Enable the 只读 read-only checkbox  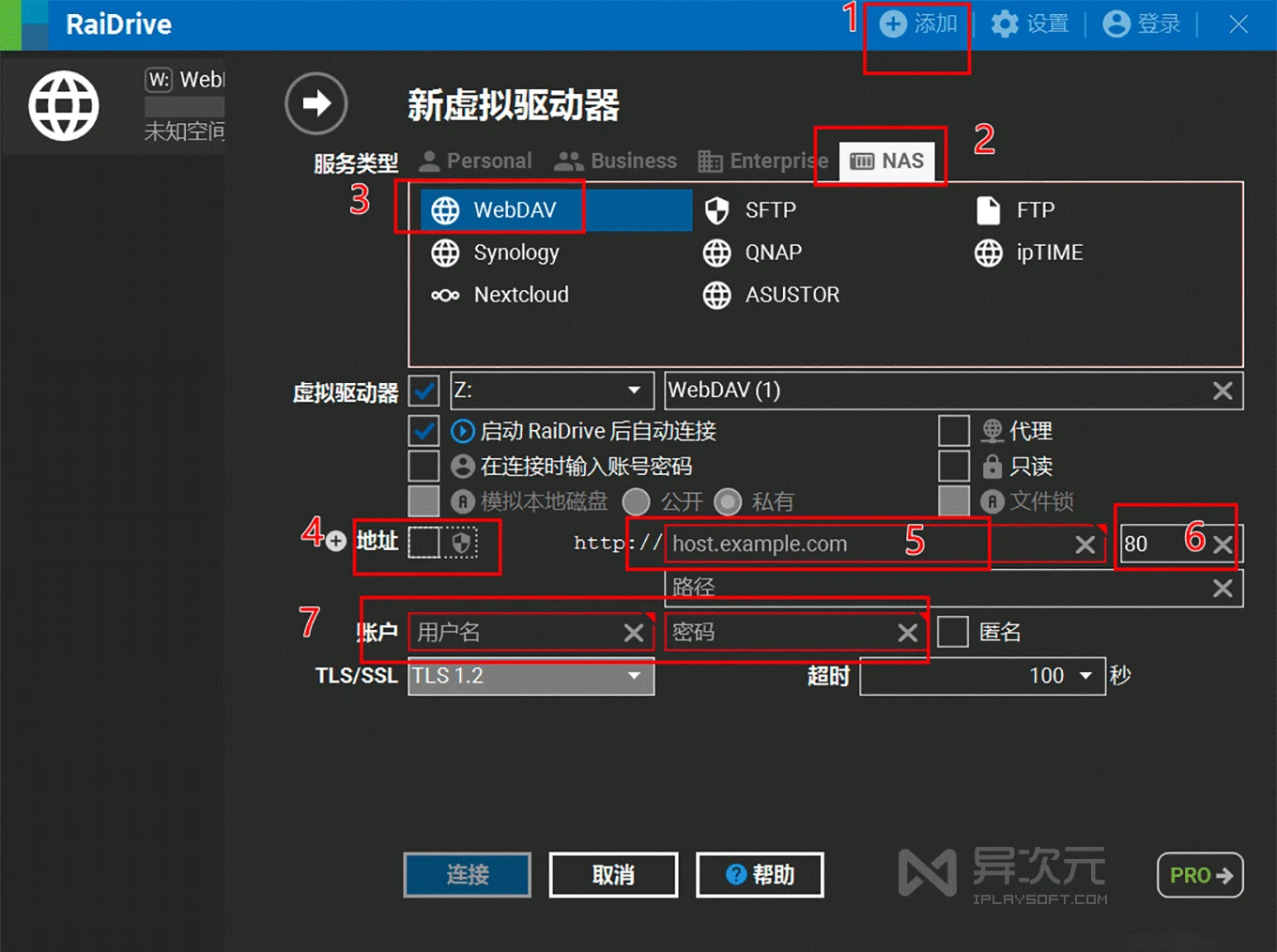pyautogui.click(x=954, y=466)
